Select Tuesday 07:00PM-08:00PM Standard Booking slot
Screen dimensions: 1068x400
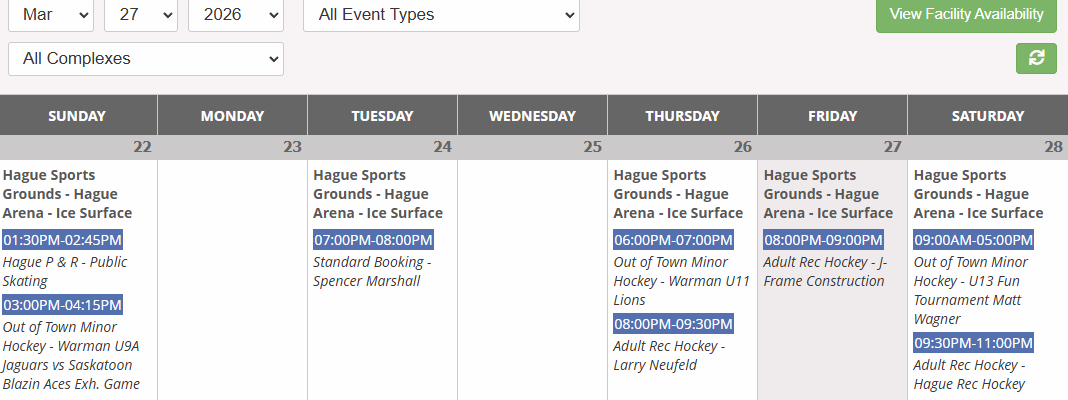pos(373,240)
